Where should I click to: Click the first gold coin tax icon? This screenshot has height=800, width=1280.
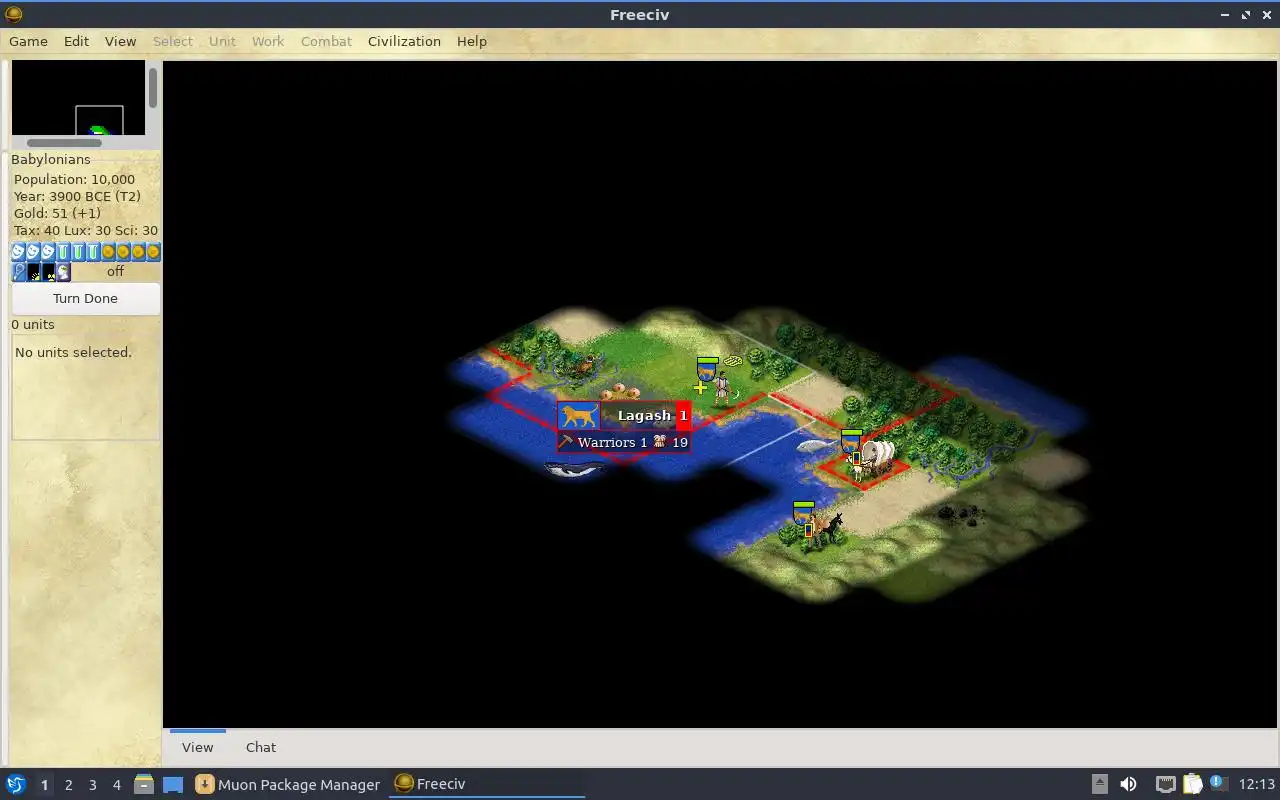click(x=108, y=252)
